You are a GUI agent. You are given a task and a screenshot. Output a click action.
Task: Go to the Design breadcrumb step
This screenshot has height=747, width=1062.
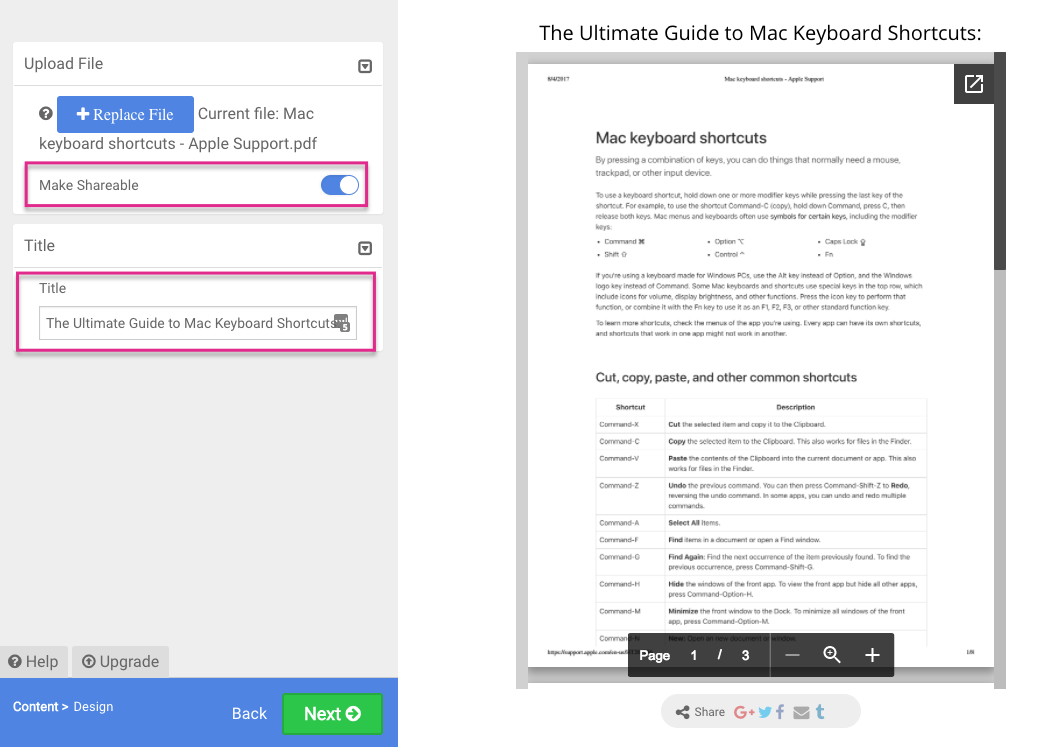point(93,706)
